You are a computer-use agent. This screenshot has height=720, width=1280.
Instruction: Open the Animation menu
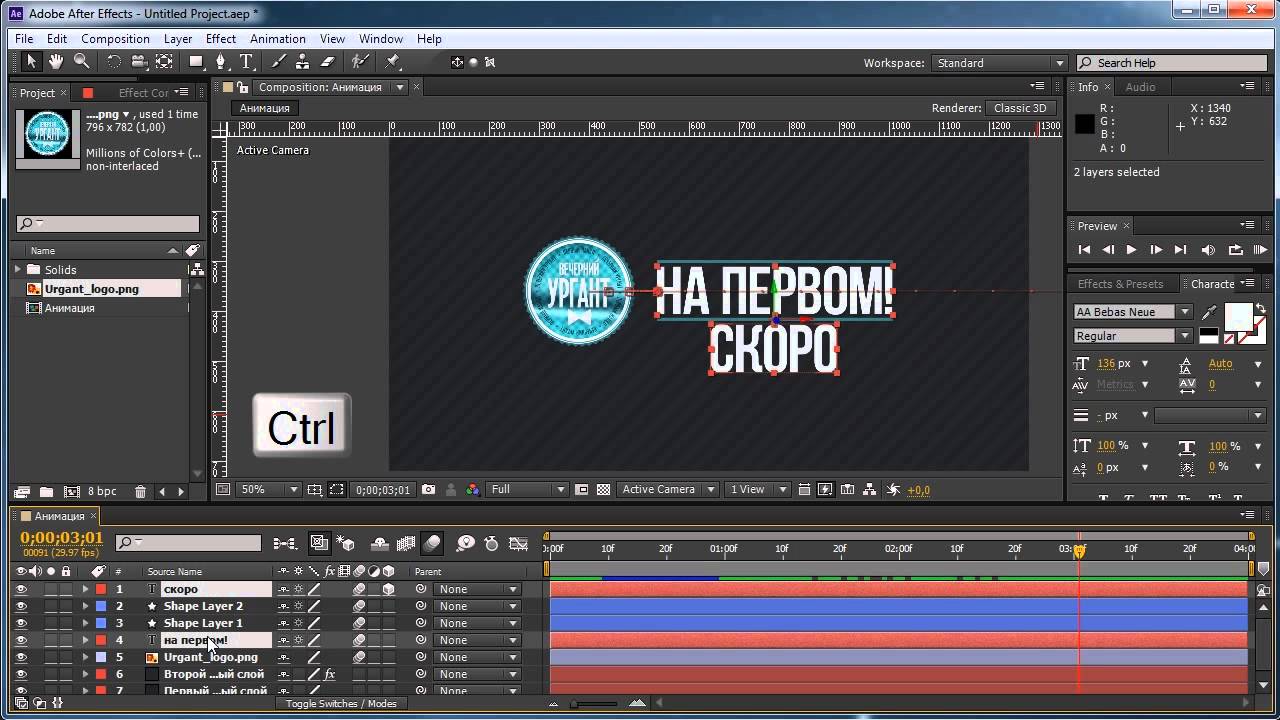click(x=278, y=39)
